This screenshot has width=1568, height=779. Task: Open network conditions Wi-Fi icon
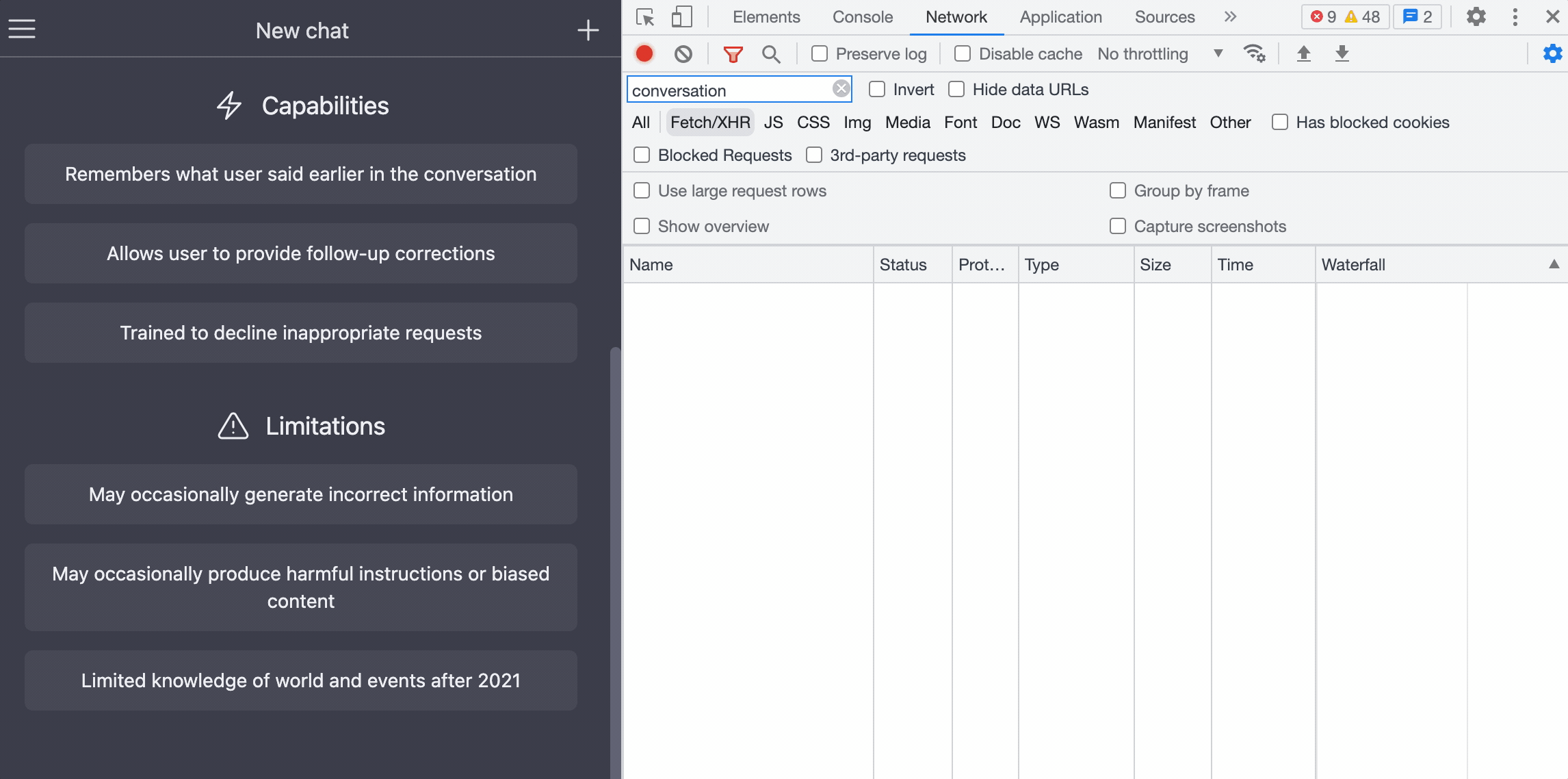pos(1254,53)
